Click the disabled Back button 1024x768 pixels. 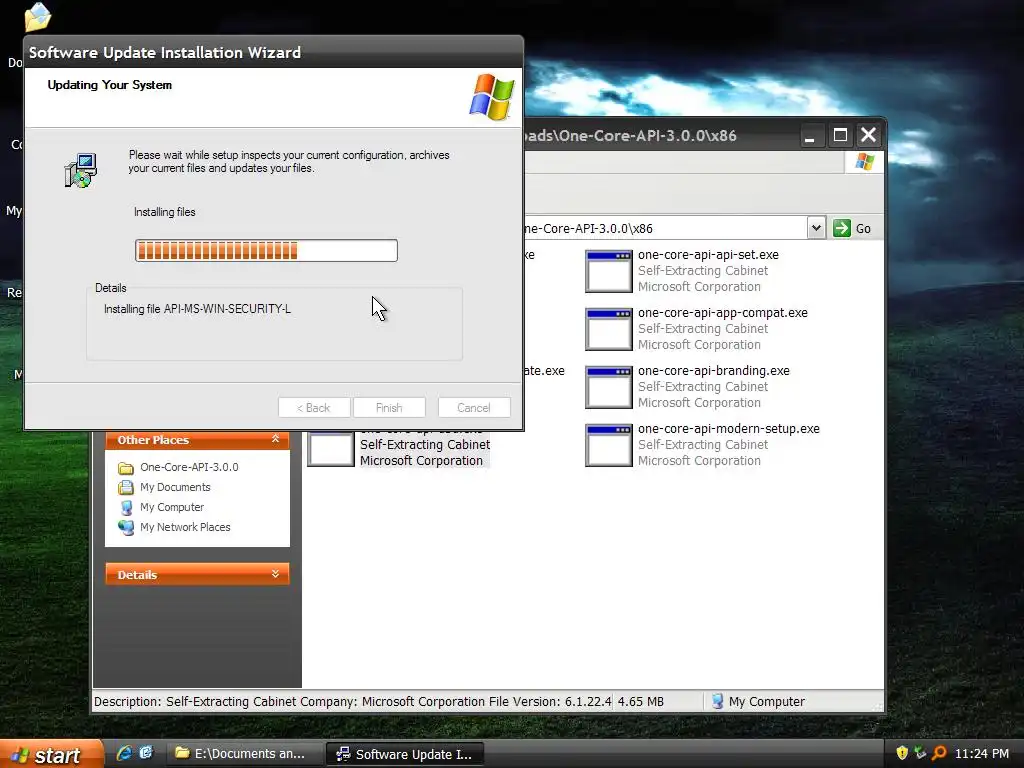coord(313,408)
